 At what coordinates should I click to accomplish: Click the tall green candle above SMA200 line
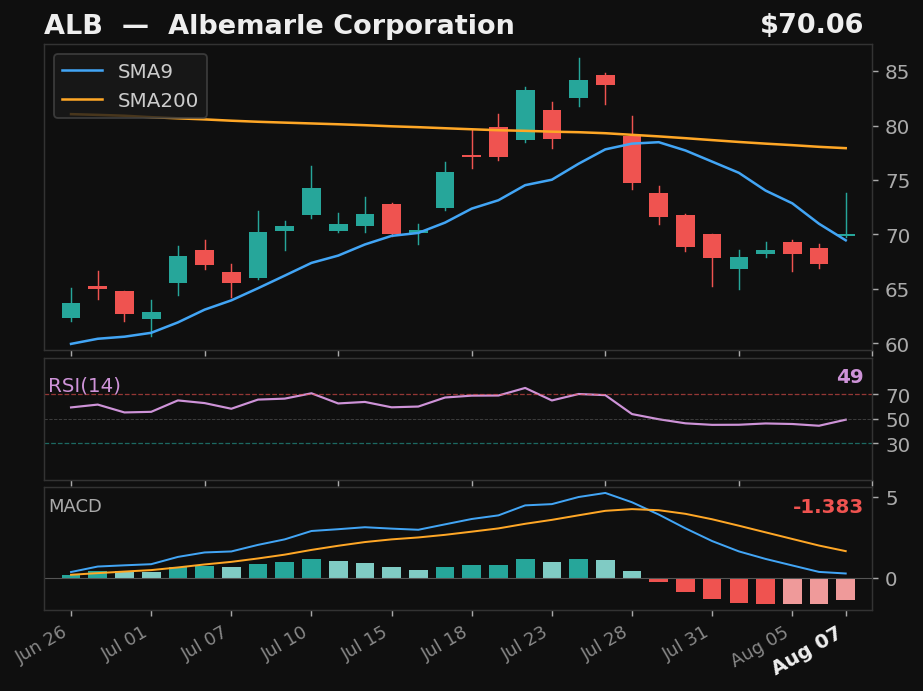526,115
